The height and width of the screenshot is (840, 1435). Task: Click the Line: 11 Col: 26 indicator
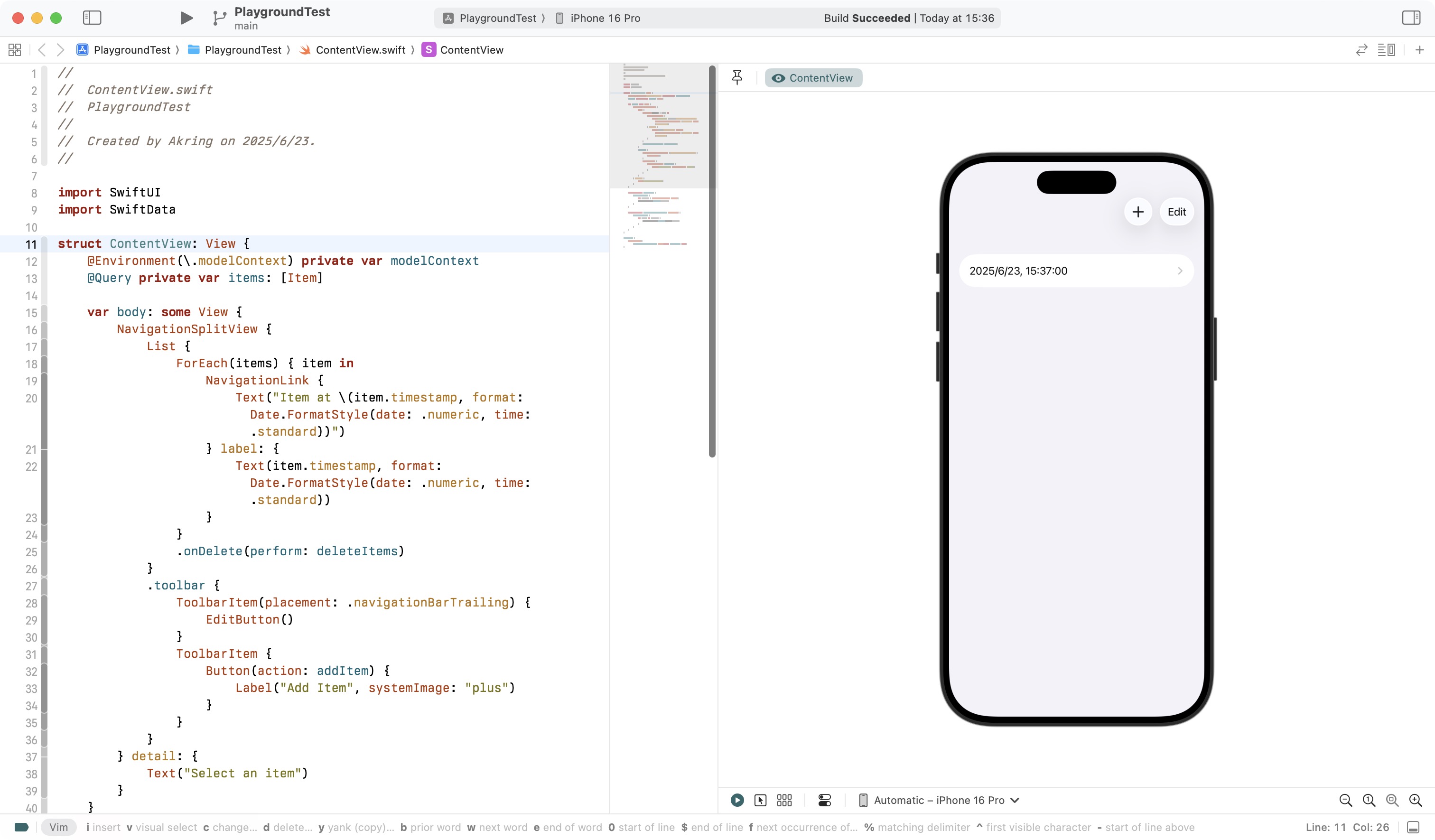[1347, 828]
